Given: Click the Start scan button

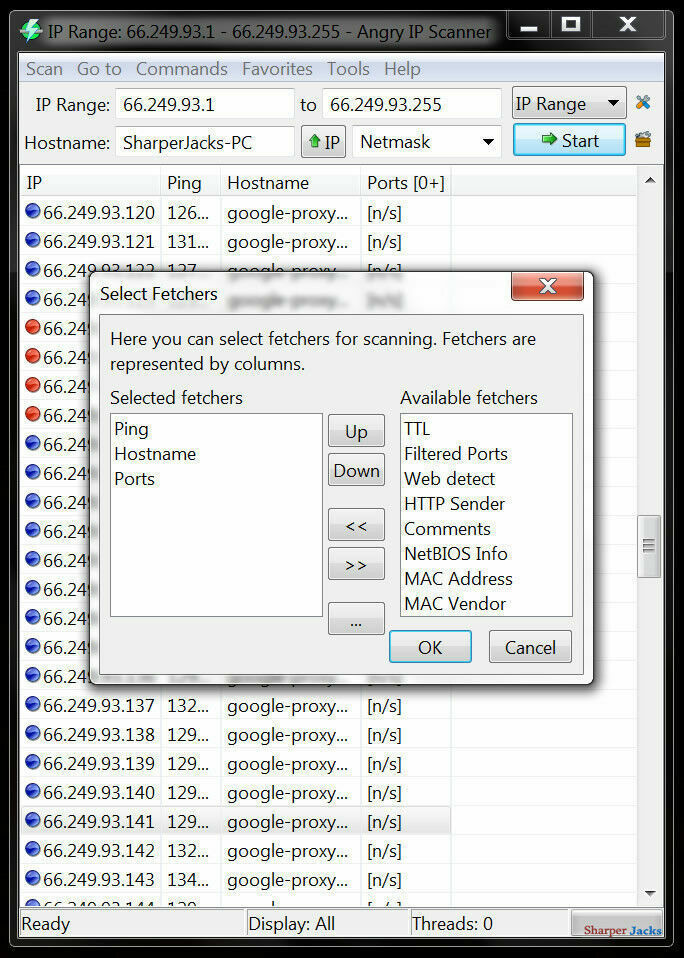Looking at the screenshot, I should 569,140.
